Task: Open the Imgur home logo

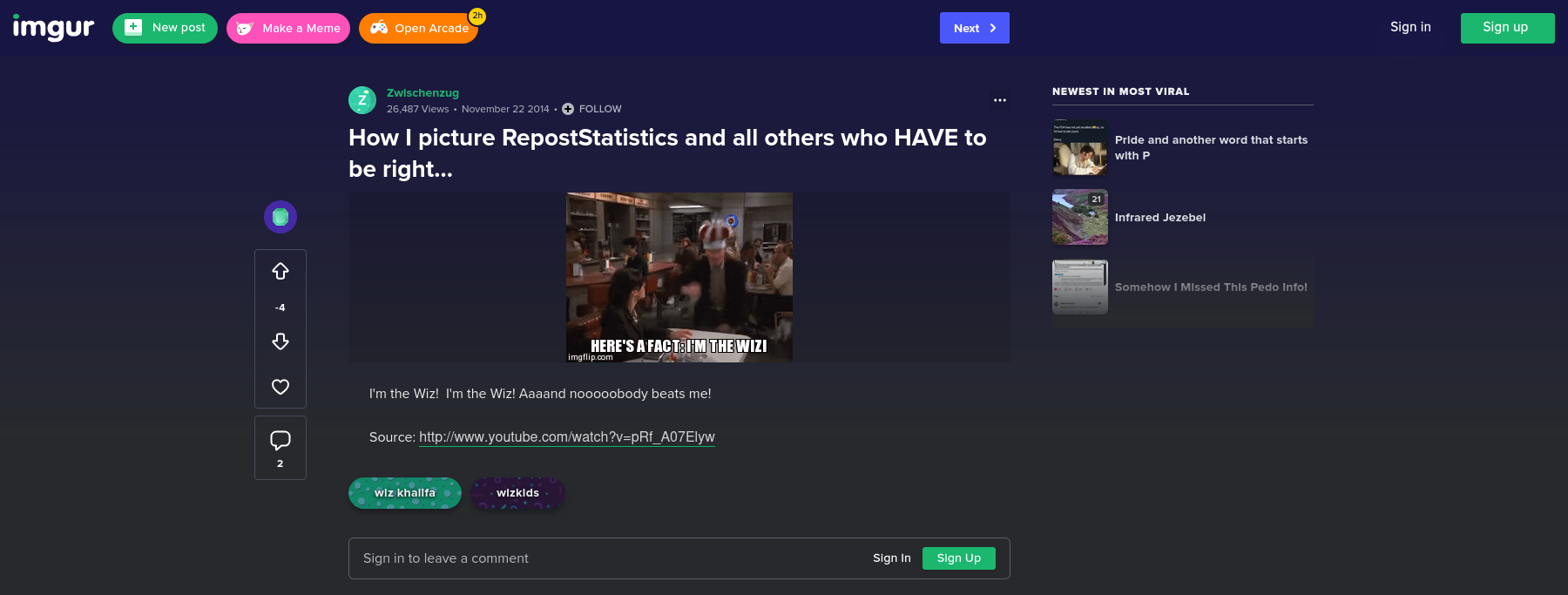Action: [53, 28]
